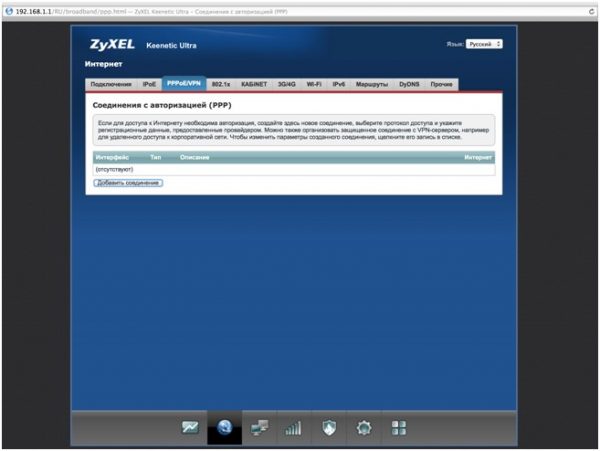Switch to the IPoE tab
Screen dimensions: 600x451
[x=149, y=84]
